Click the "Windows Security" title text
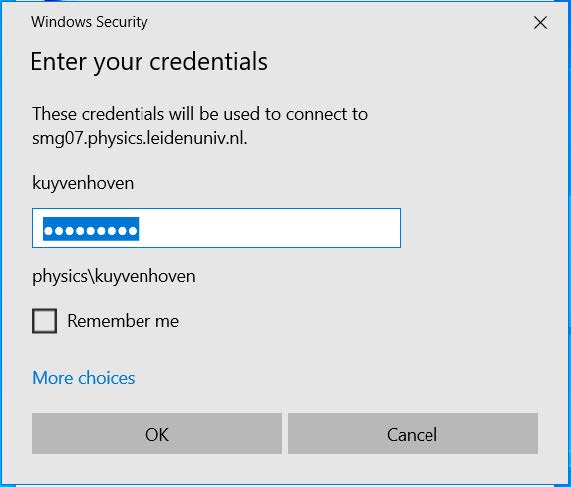Viewport: 571px width, 487px height. tap(89, 22)
